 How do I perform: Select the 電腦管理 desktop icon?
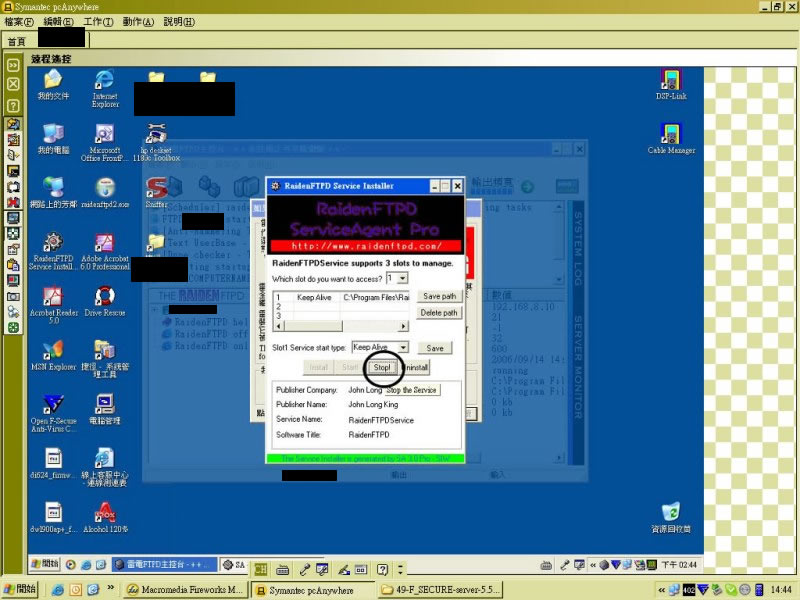(105, 409)
